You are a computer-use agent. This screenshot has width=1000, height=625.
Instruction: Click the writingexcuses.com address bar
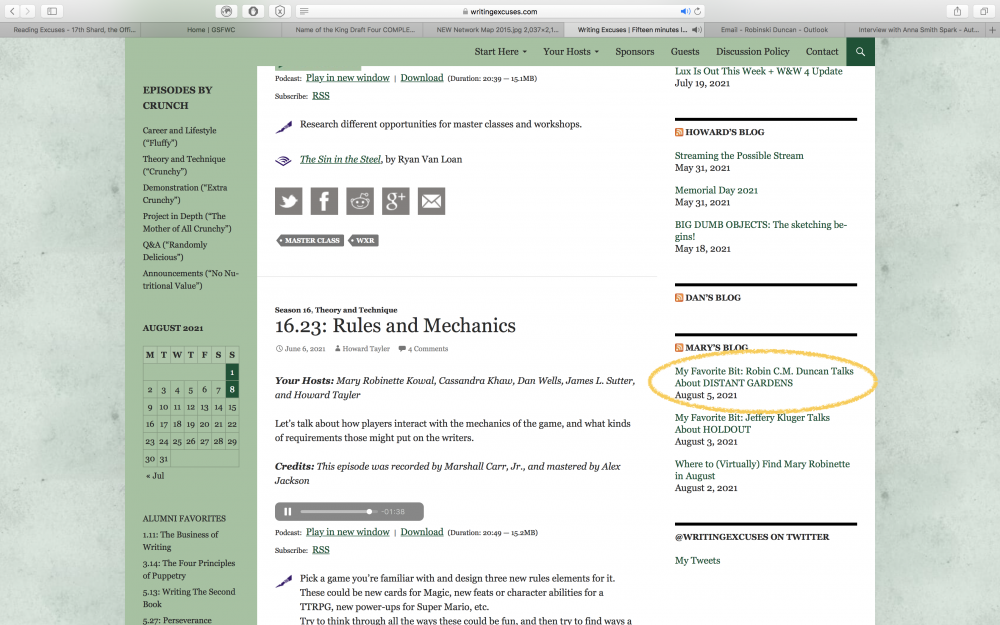pyautogui.click(x=499, y=11)
